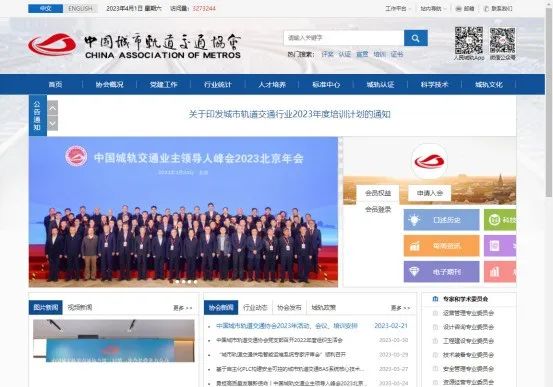Click the hot search keyword 培训
553x387 pixels.
coord(379,54)
